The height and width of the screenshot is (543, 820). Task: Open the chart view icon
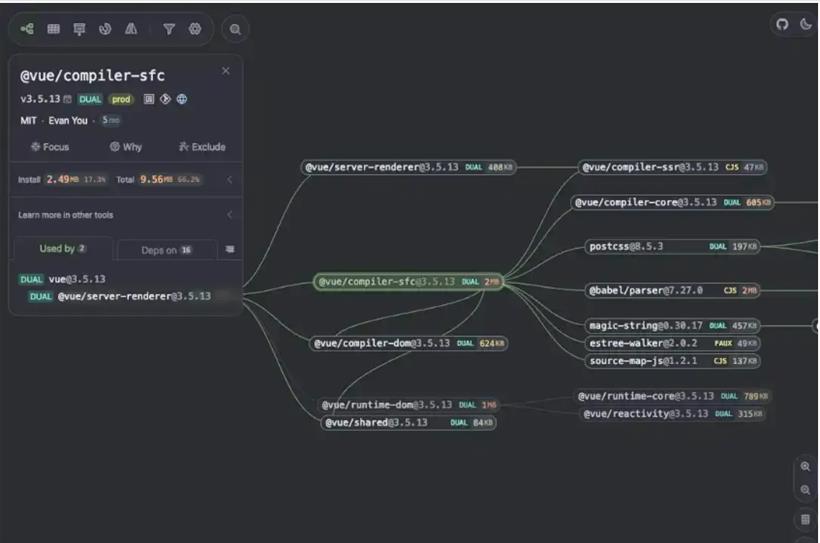105,29
